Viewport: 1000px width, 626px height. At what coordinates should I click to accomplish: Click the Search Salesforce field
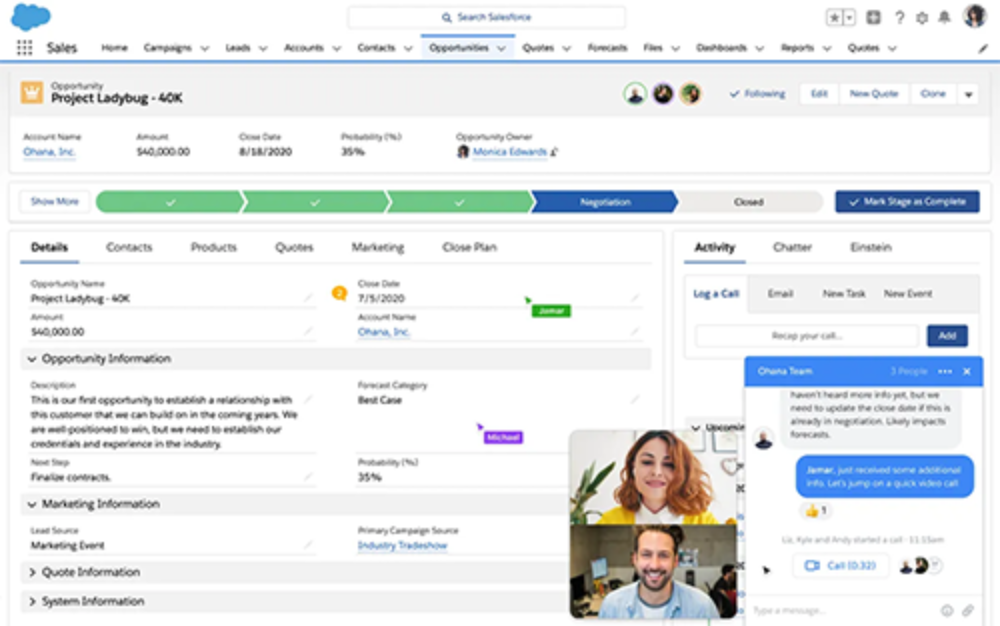pyautogui.click(x=487, y=17)
